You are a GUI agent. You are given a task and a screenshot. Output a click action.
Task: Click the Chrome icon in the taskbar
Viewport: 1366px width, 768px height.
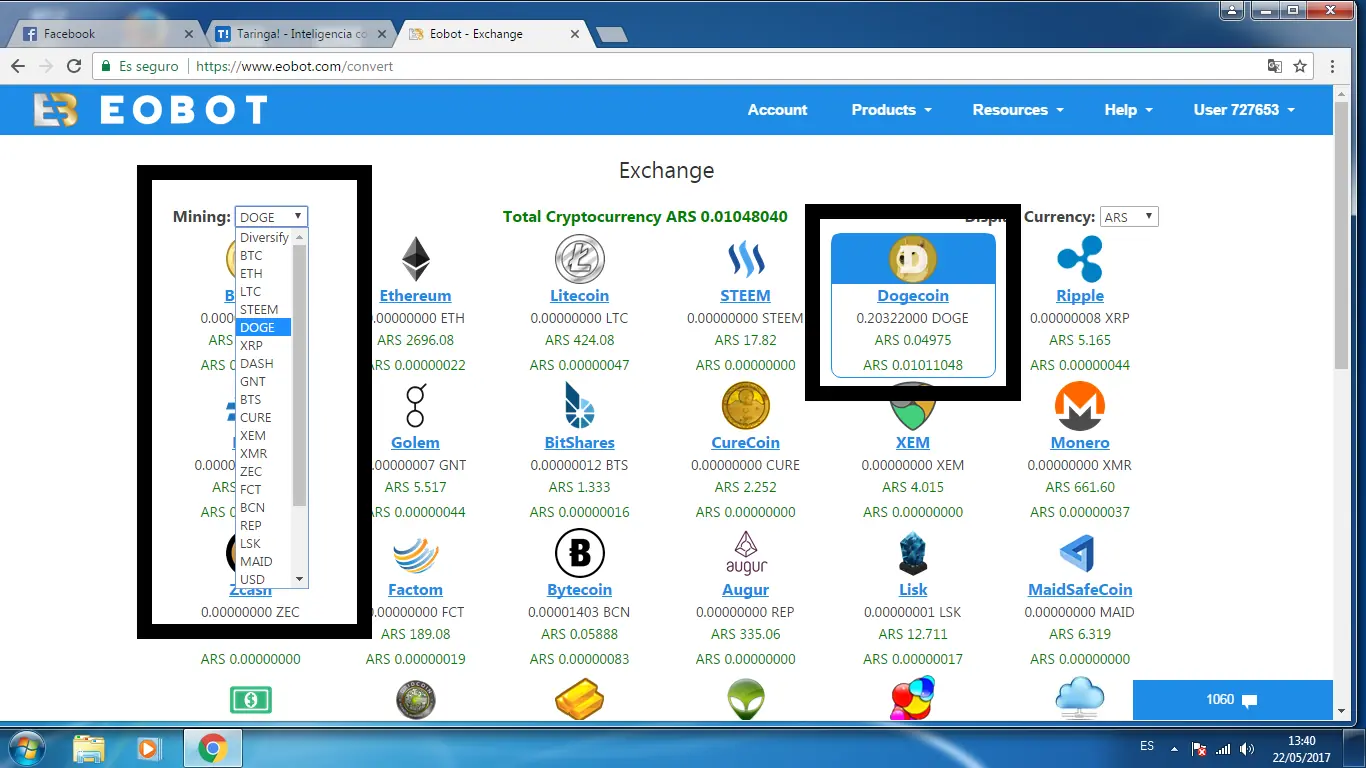[212, 747]
